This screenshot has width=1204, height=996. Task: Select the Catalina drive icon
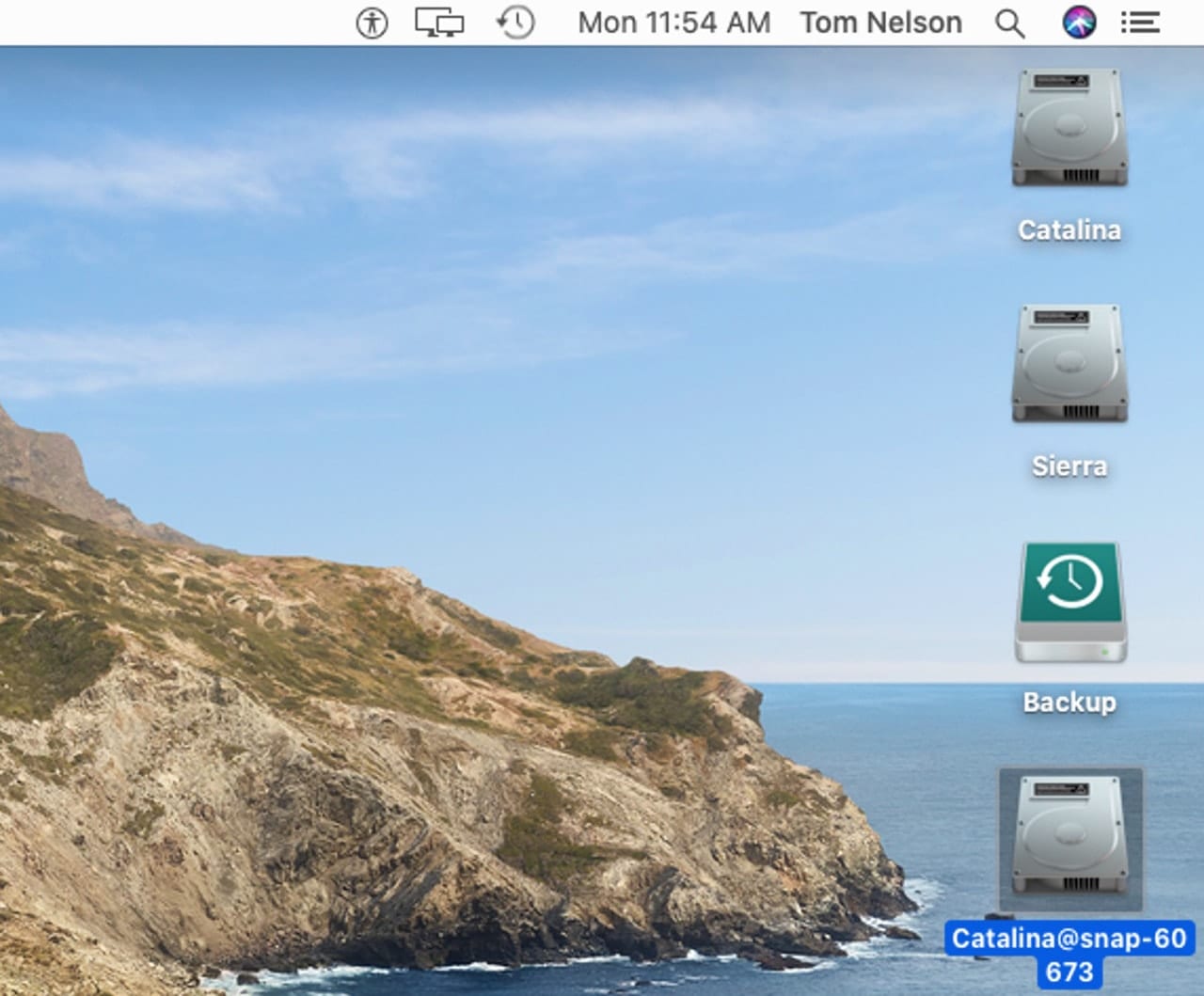1069,128
